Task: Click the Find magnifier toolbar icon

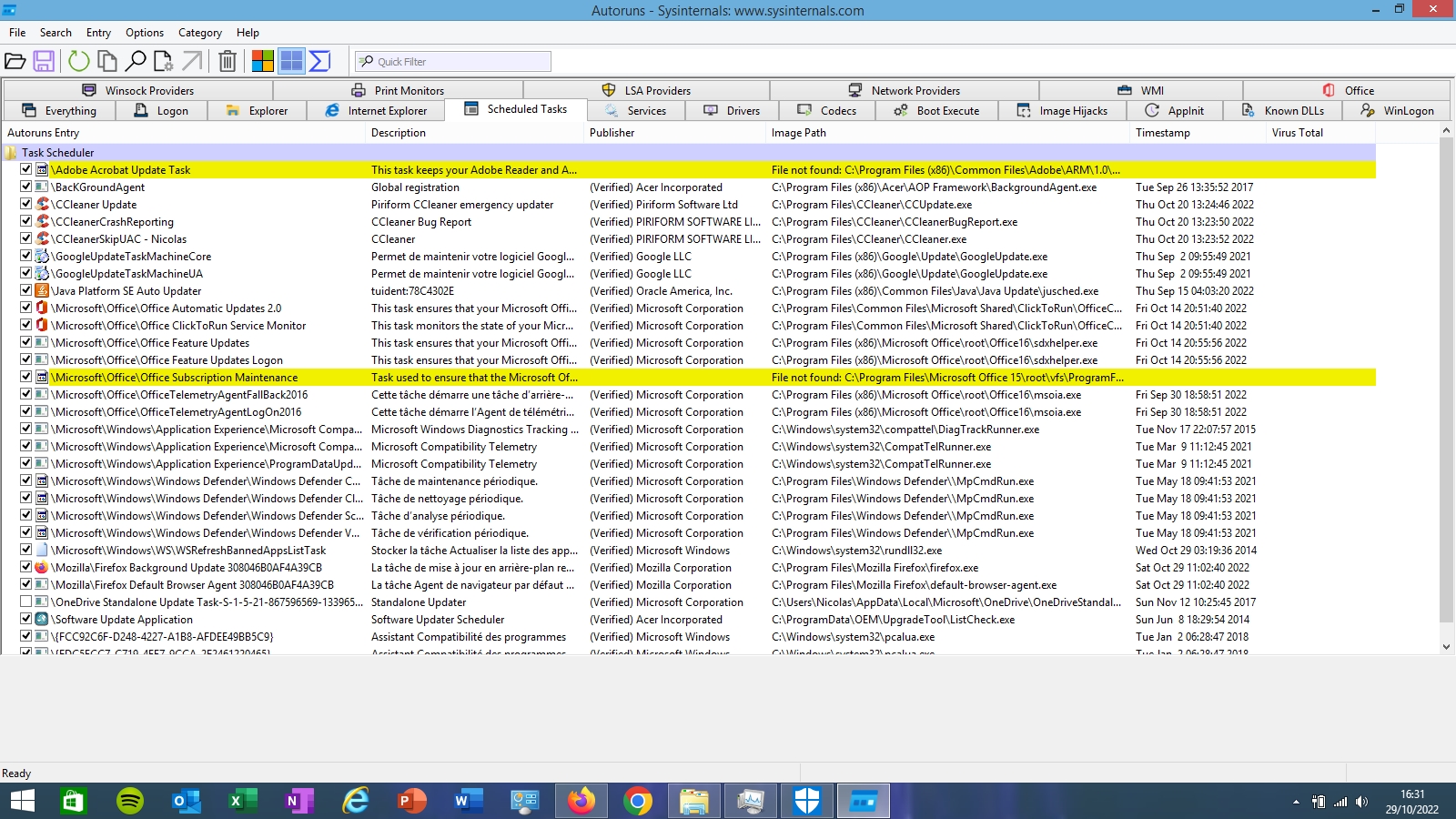Action: click(x=136, y=61)
